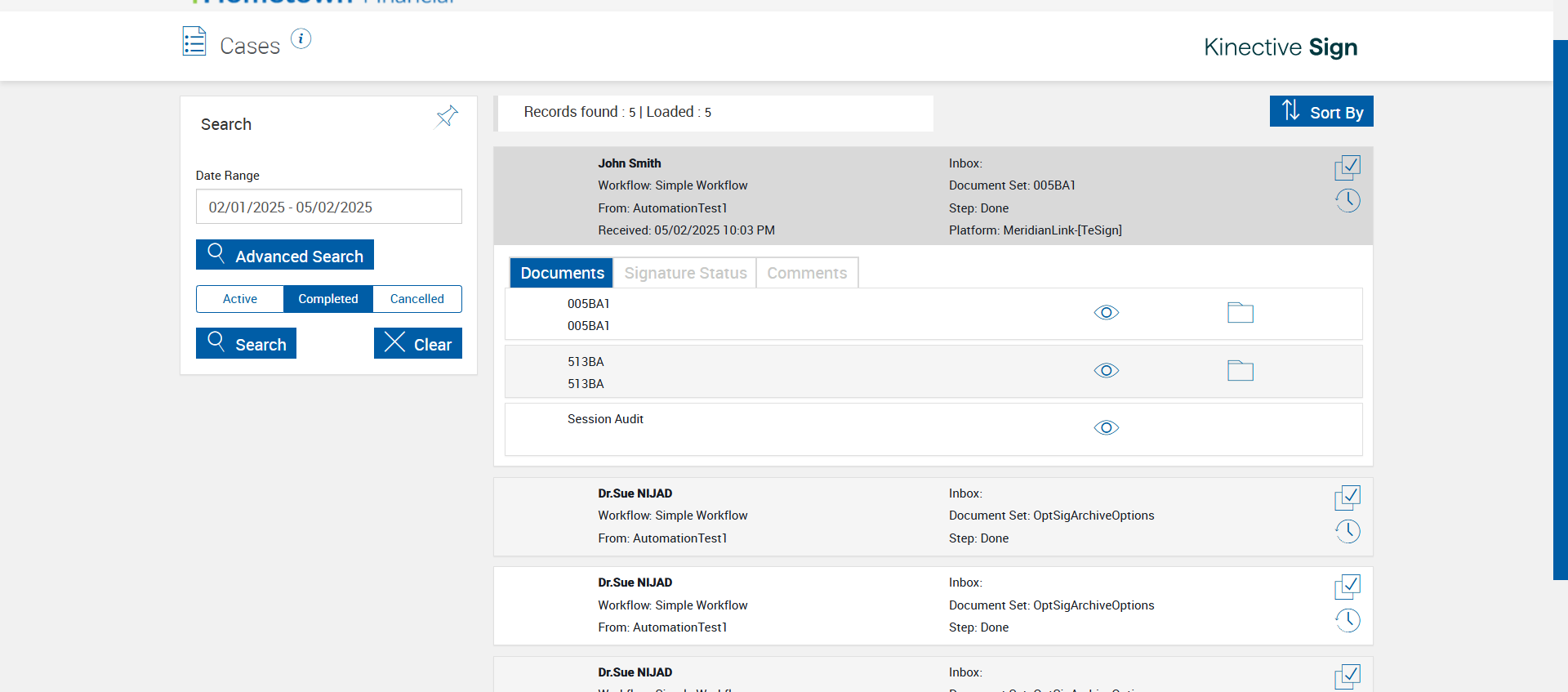Open the Comments tab
The image size is (1568, 692).
(x=806, y=273)
